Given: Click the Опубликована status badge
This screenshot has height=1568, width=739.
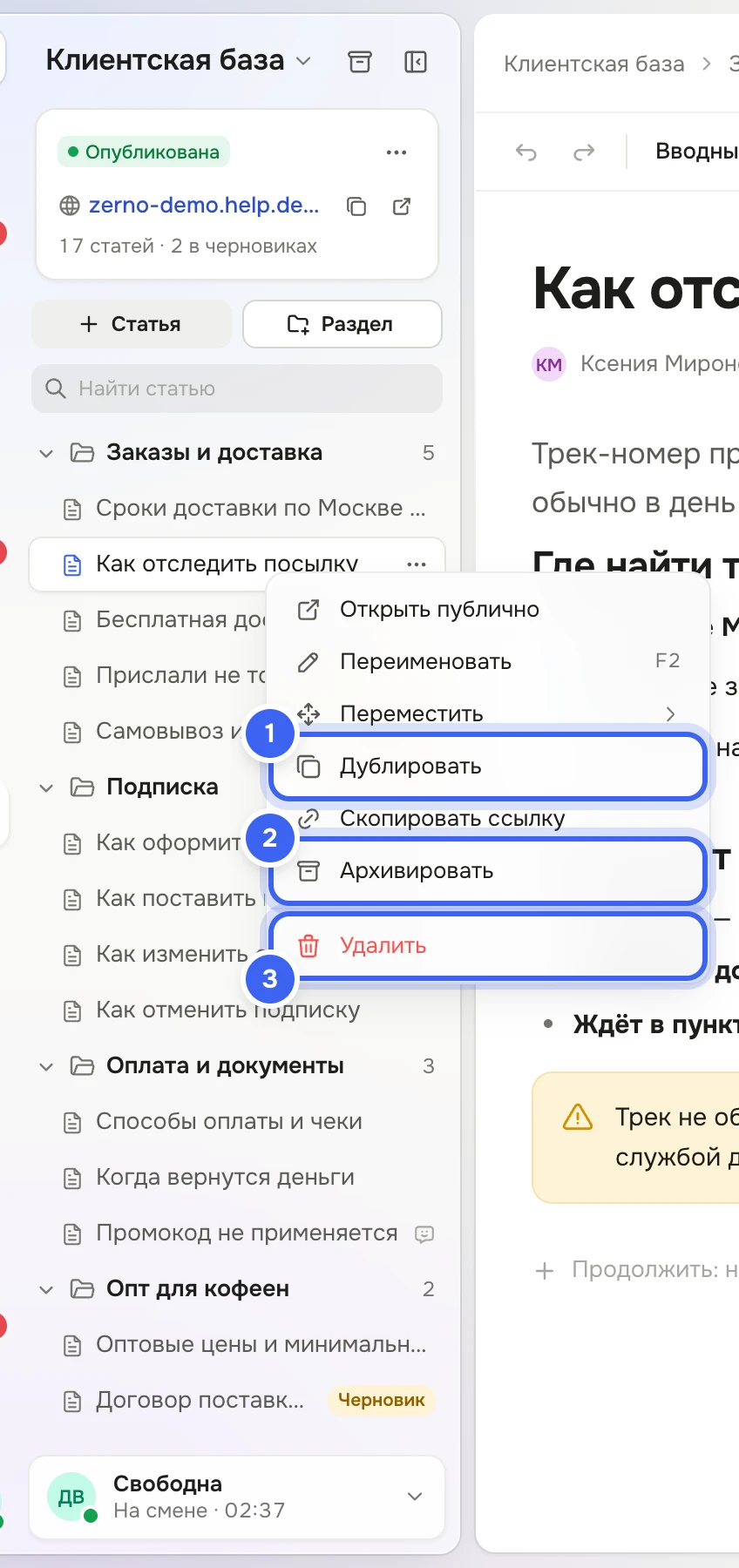Looking at the screenshot, I should (144, 152).
